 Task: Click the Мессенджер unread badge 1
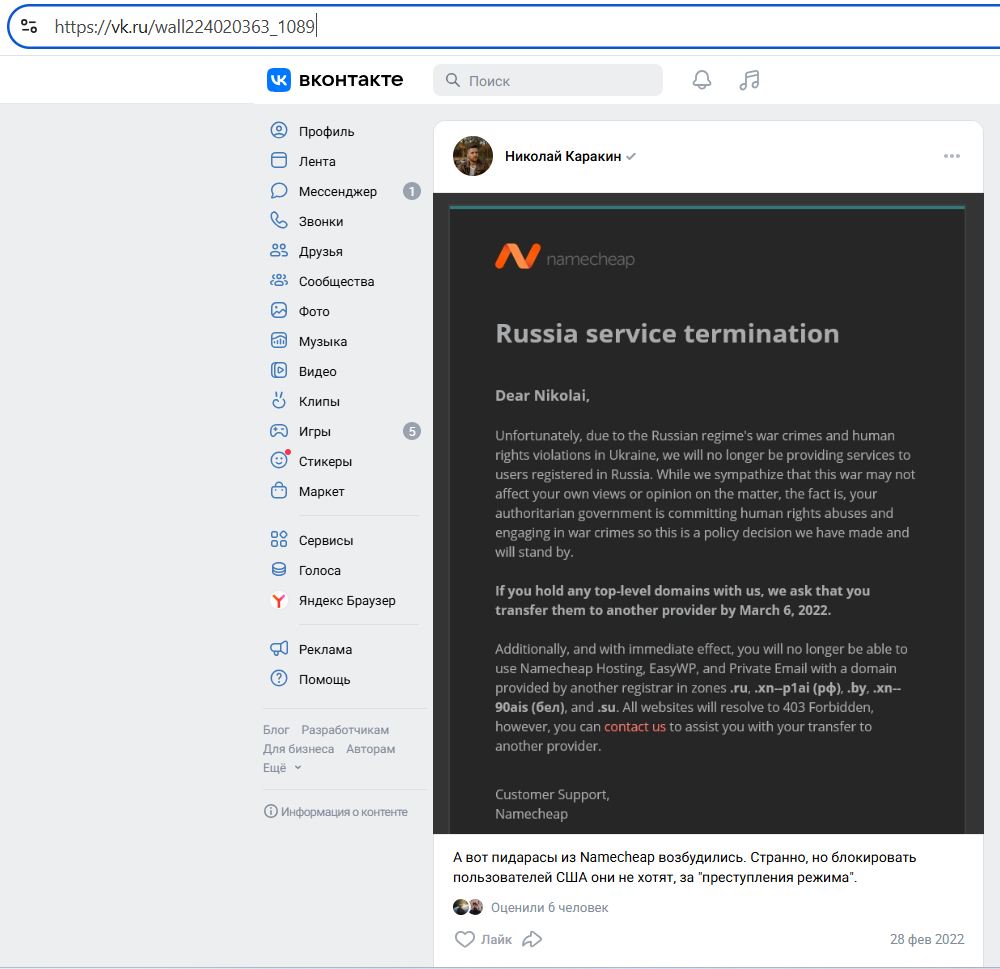click(x=412, y=191)
